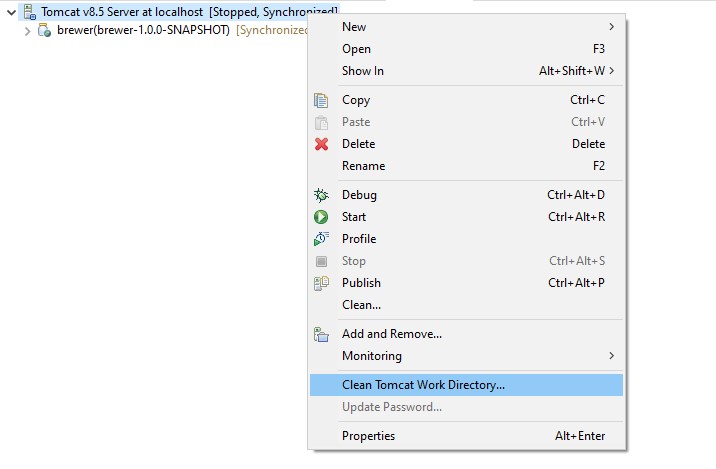Open the Monitoring submenu arrow
This screenshot has height=469, width=716.
(611, 356)
